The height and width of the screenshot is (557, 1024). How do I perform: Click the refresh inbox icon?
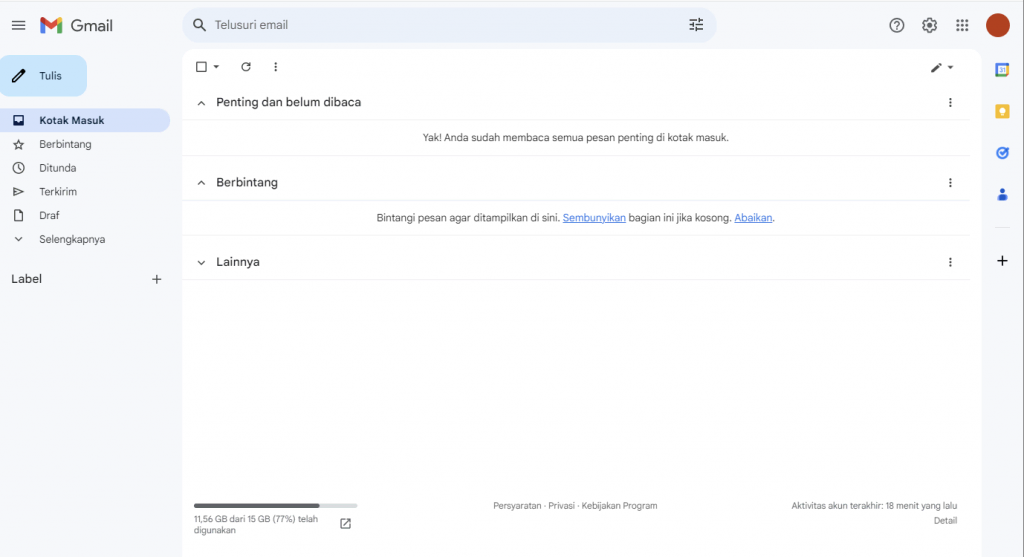246,67
